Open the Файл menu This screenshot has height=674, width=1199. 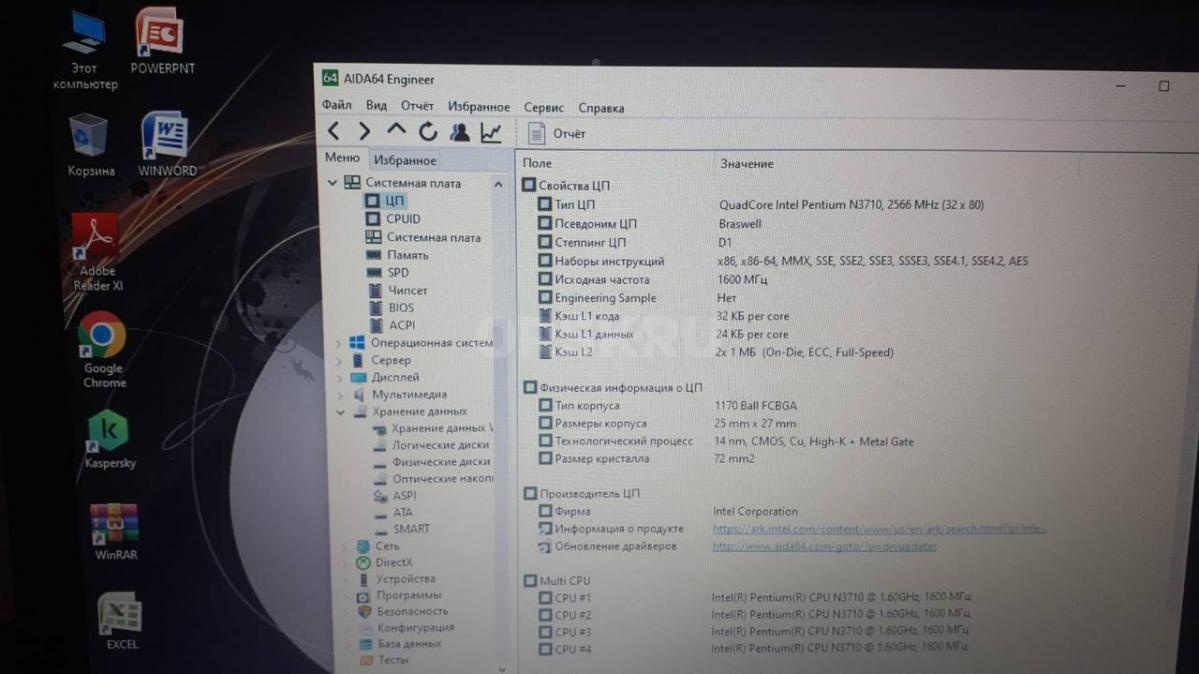(336, 106)
